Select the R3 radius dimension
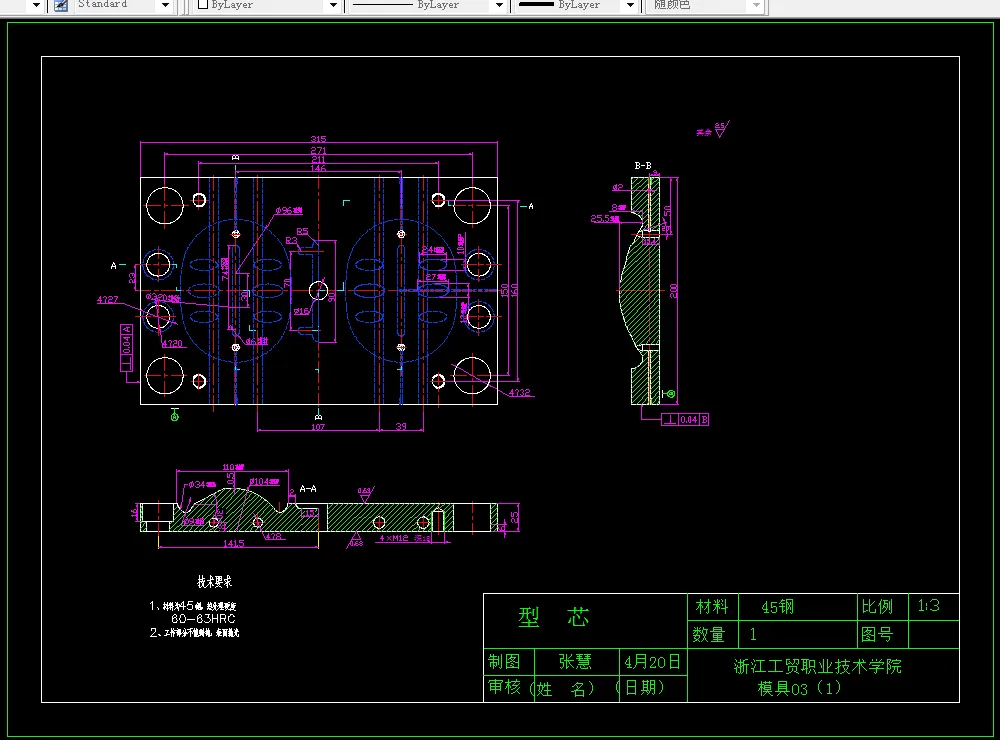The height and width of the screenshot is (740, 1000). [291, 240]
